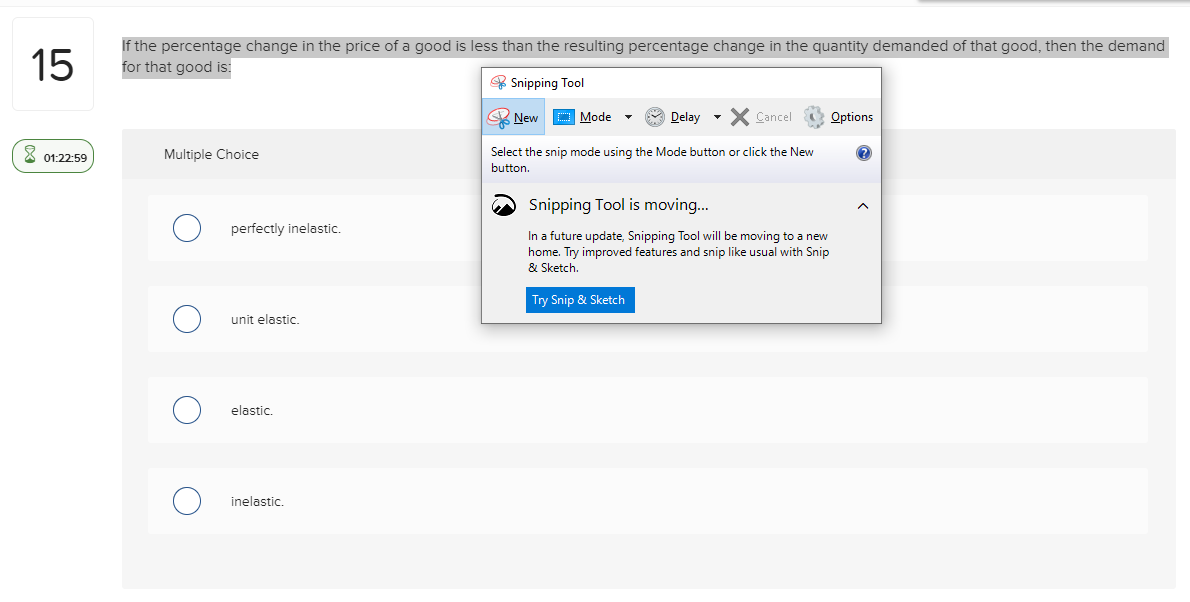Collapse the 'Snipping Tool is moving' notice
The image size is (1190, 602).
click(x=863, y=206)
